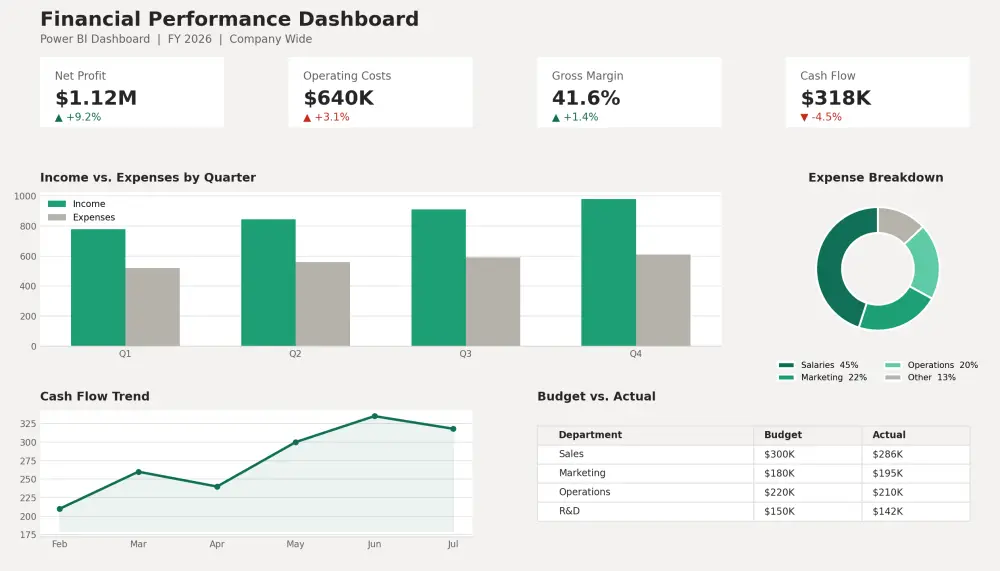Select the Sales row department cell
This screenshot has width=1000, height=571.
pos(645,454)
